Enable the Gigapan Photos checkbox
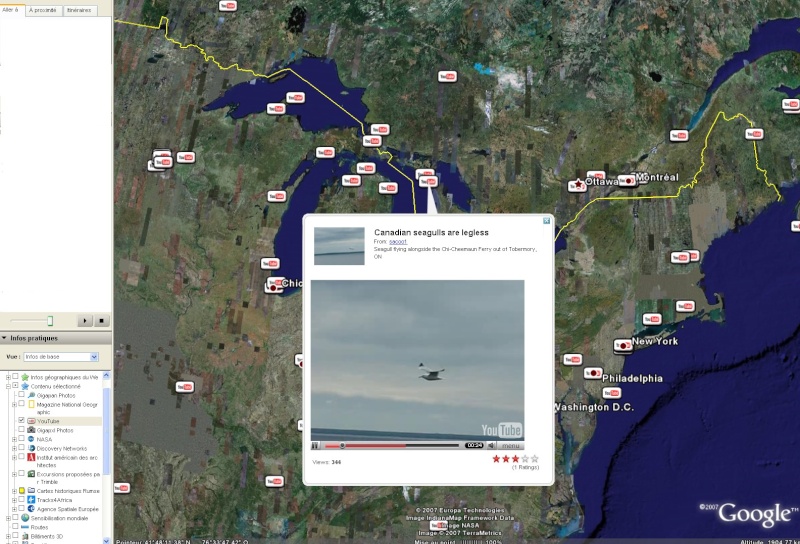The height and width of the screenshot is (544, 800). pyautogui.click(x=21, y=394)
